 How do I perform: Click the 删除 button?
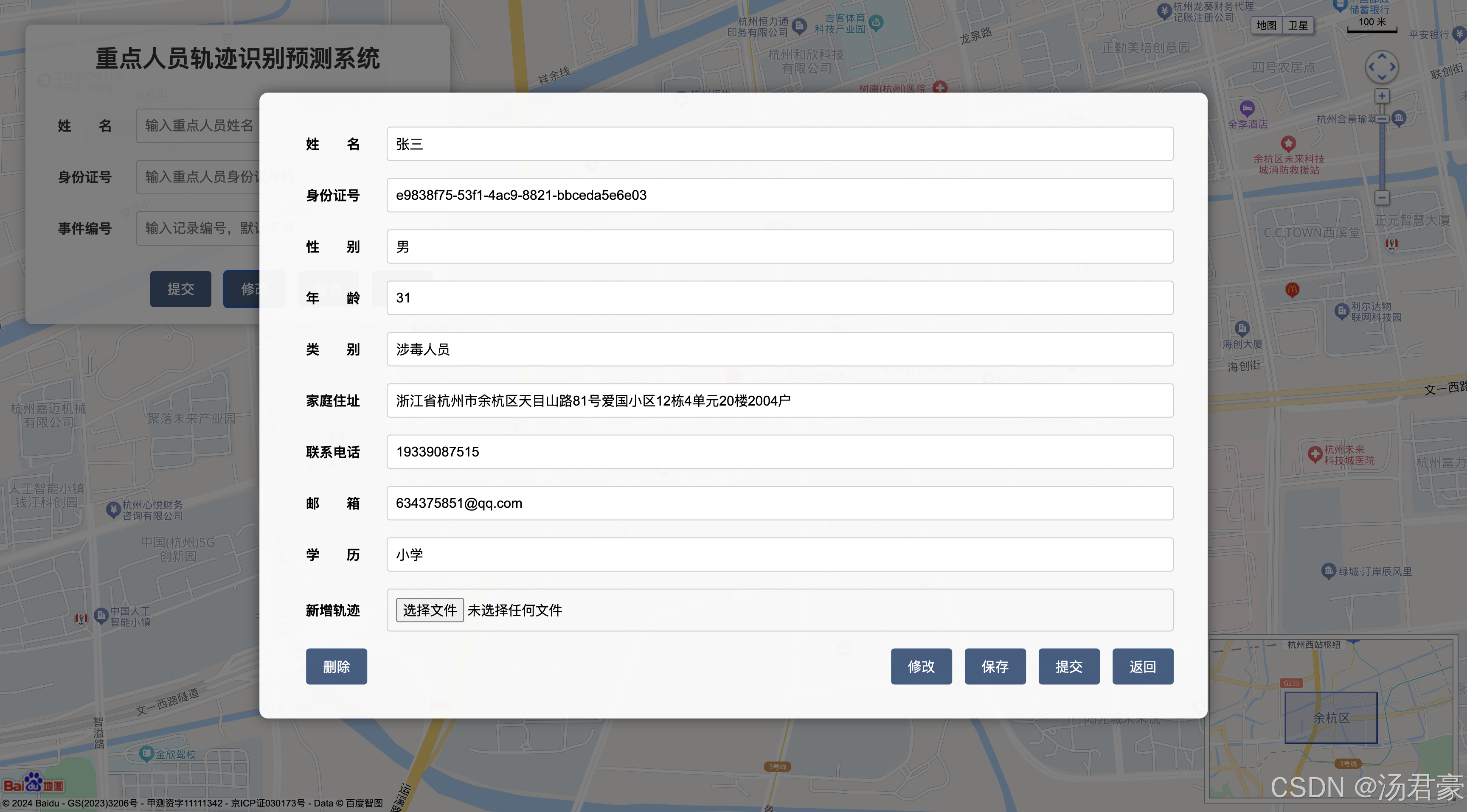(336, 666)
